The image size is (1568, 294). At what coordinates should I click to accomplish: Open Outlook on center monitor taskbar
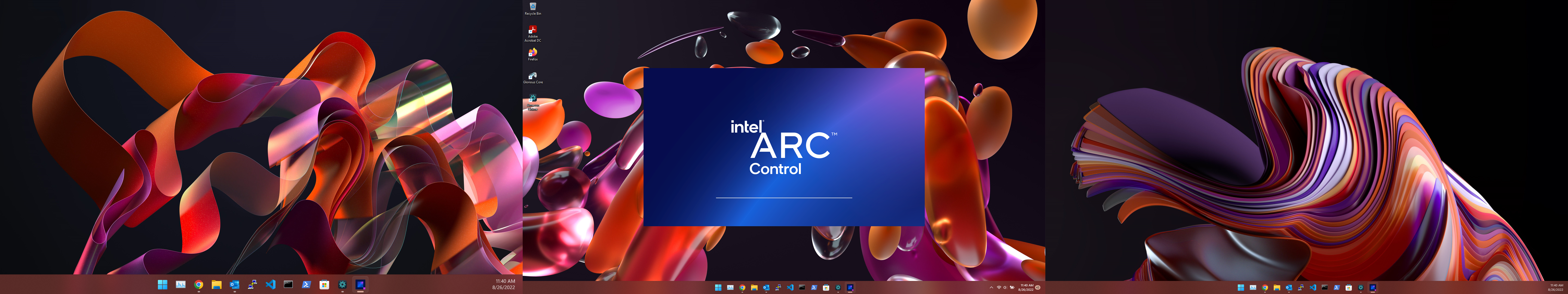click(x=766, y=287)
